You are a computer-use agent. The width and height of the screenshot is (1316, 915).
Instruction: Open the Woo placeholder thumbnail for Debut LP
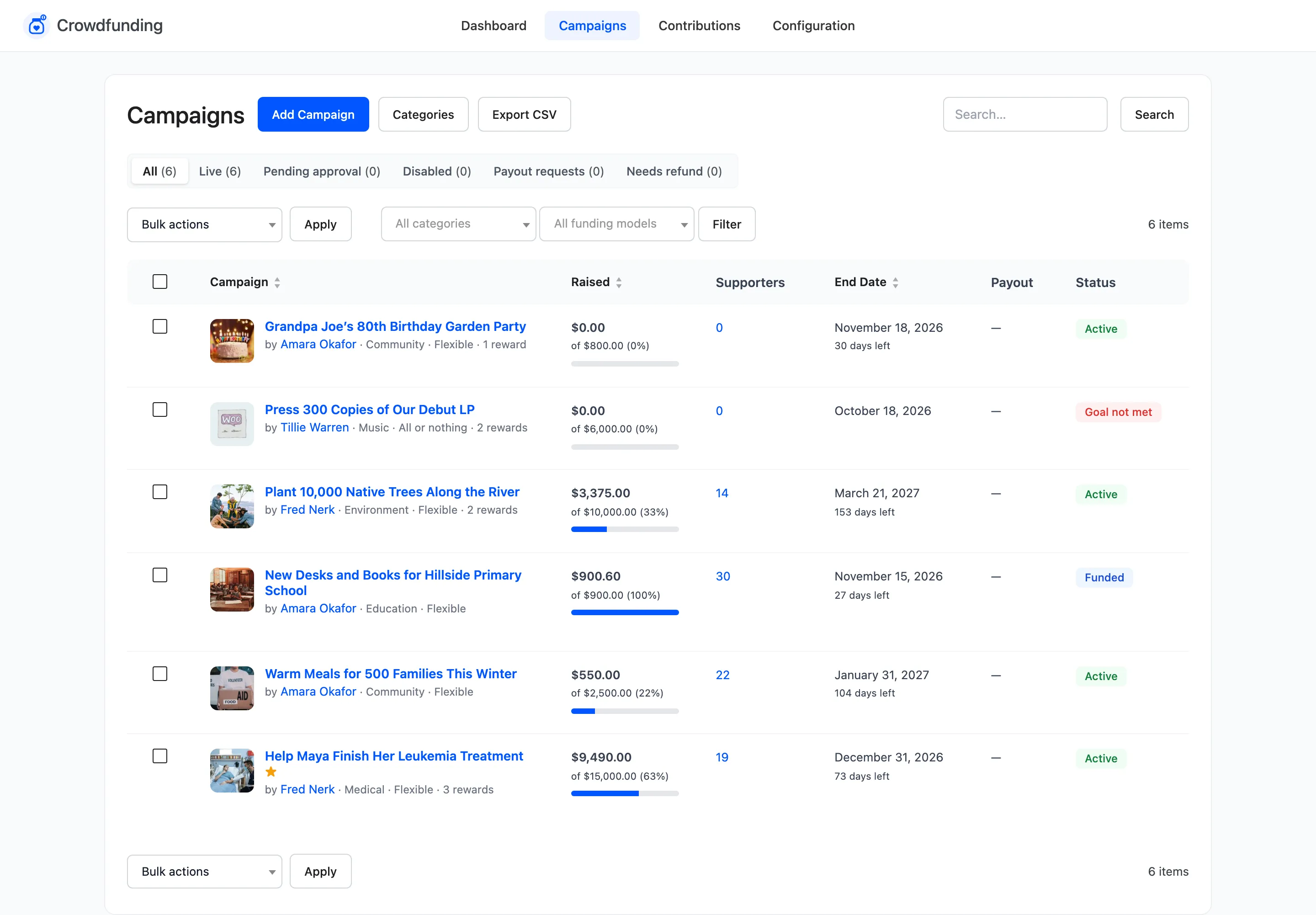tap(232, 424)
